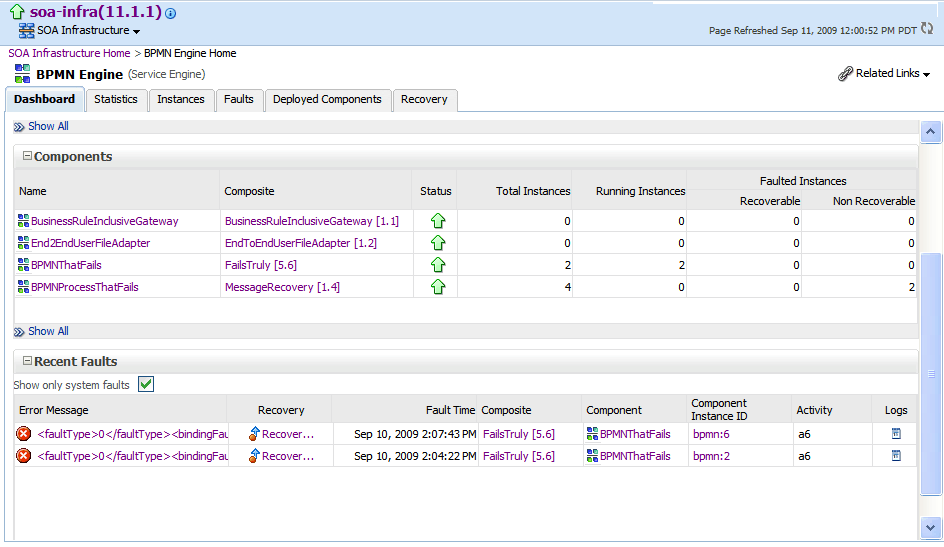Click the info icon beside soa-infra(11.1.1)
The width and height of the screenshot is (944, 547).
pos(171,13)
